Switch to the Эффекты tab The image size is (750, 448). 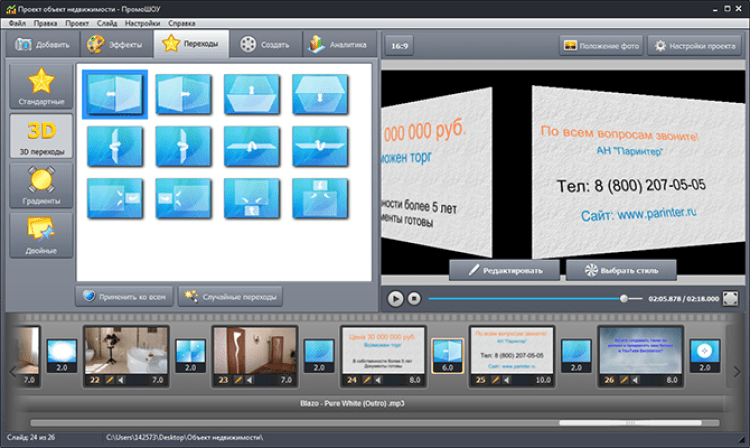point(116,44)
